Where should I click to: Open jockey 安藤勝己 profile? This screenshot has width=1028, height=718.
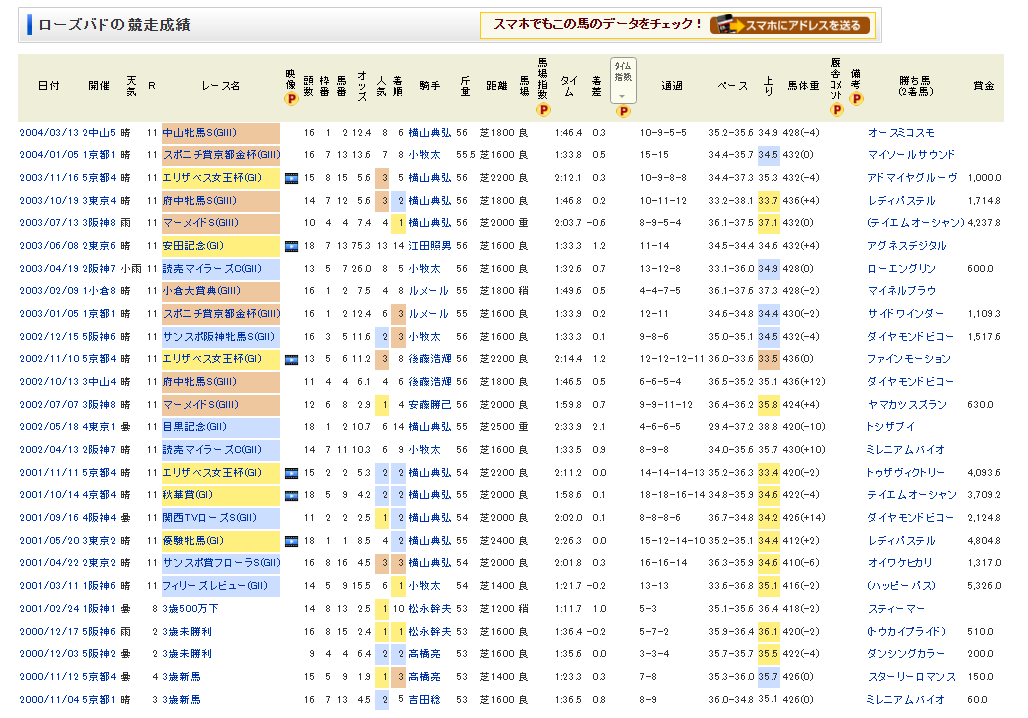click(x=429, y=405)
